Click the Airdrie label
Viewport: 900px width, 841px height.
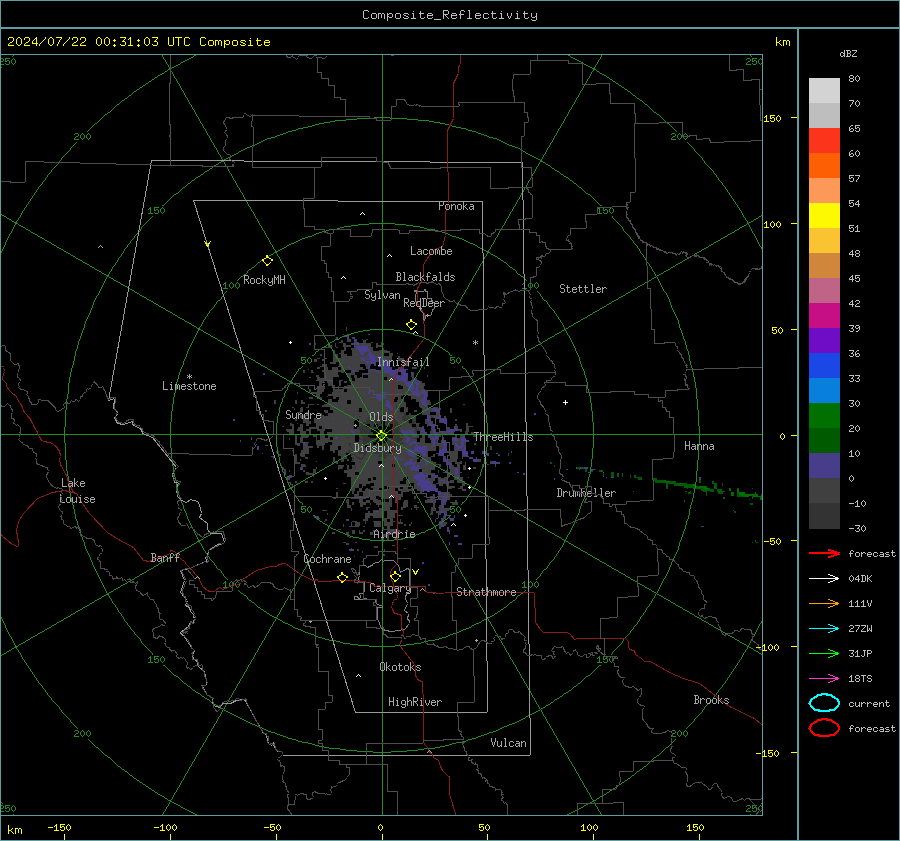[394, 534]
